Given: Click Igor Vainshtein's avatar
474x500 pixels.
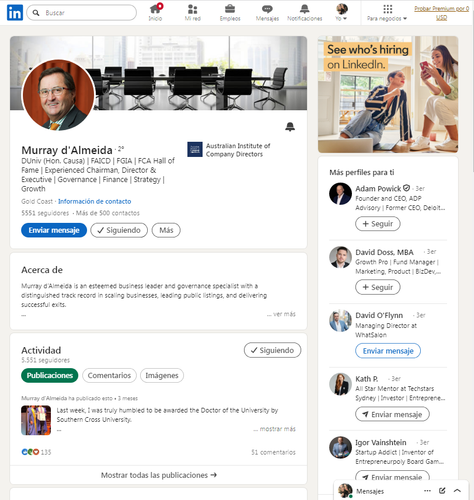Looking at the screenshot, I should (340, 448).
